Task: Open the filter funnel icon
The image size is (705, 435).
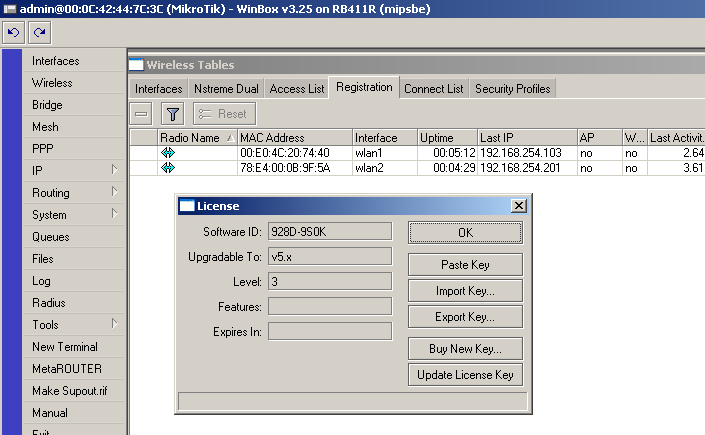Action: click(x=173, y=114)
